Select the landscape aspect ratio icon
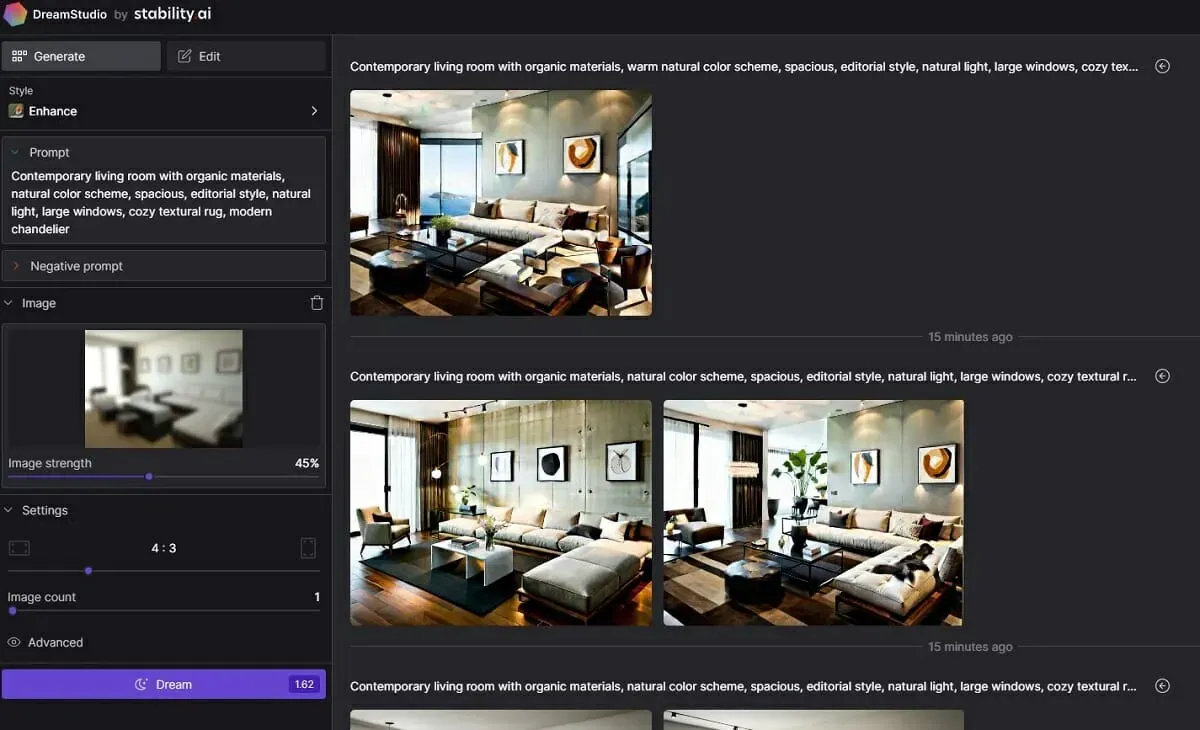This screenshot has height=730, width=1200. (x=19, y=548)
